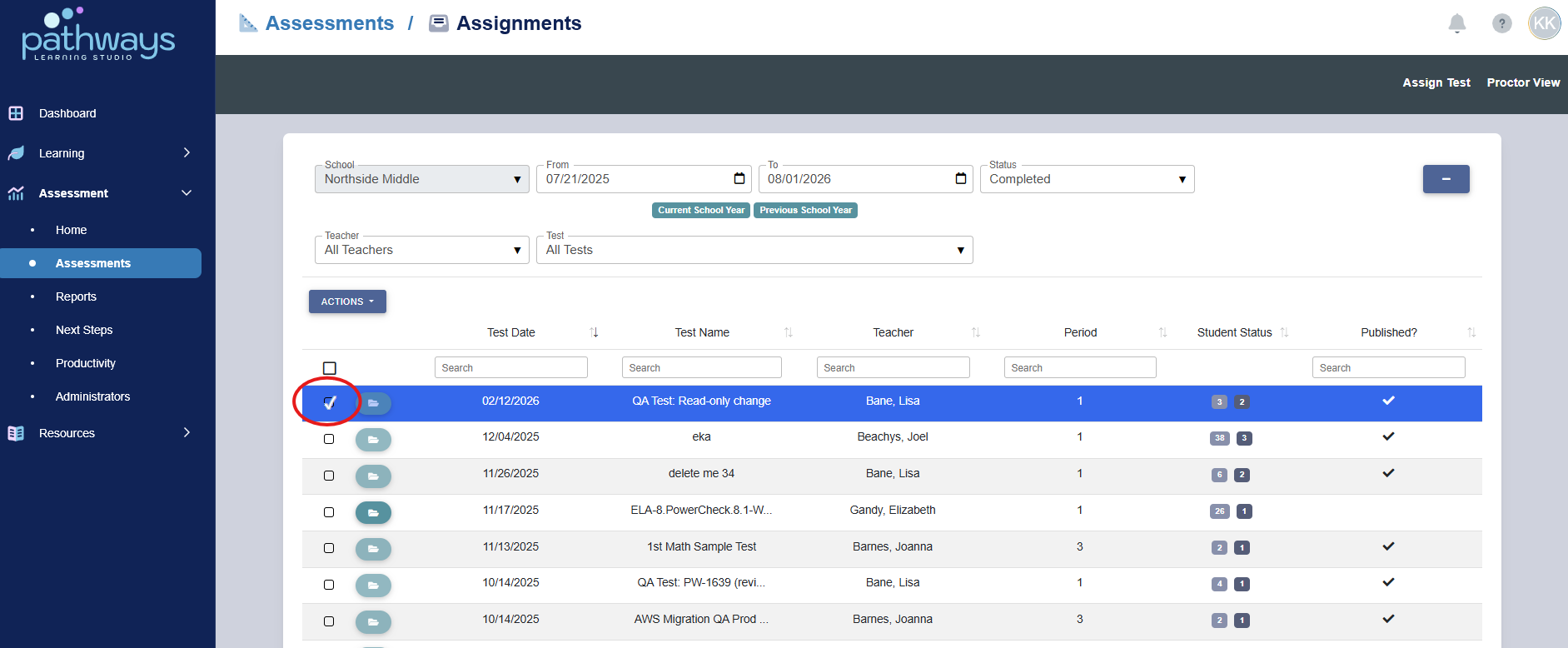The width and height of the screenshot is (1568, 648).
Task: Open Dashboard from the sidebar
Action: 67,113
